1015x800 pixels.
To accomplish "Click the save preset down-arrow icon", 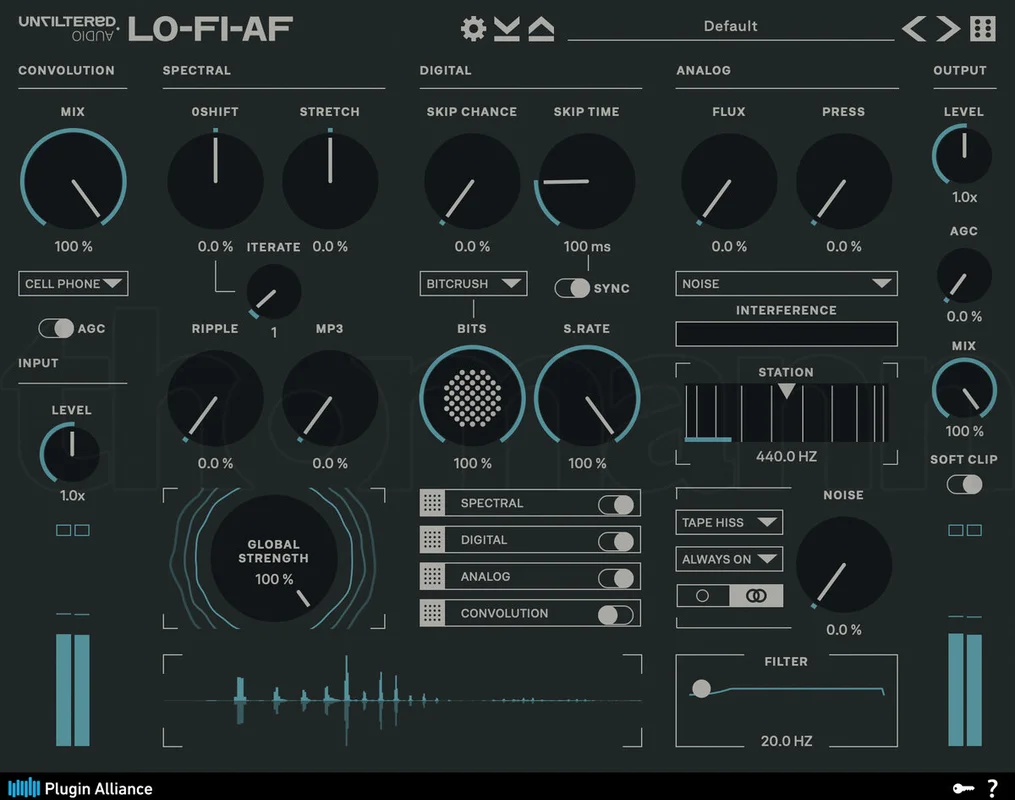I will pos(506,29).
